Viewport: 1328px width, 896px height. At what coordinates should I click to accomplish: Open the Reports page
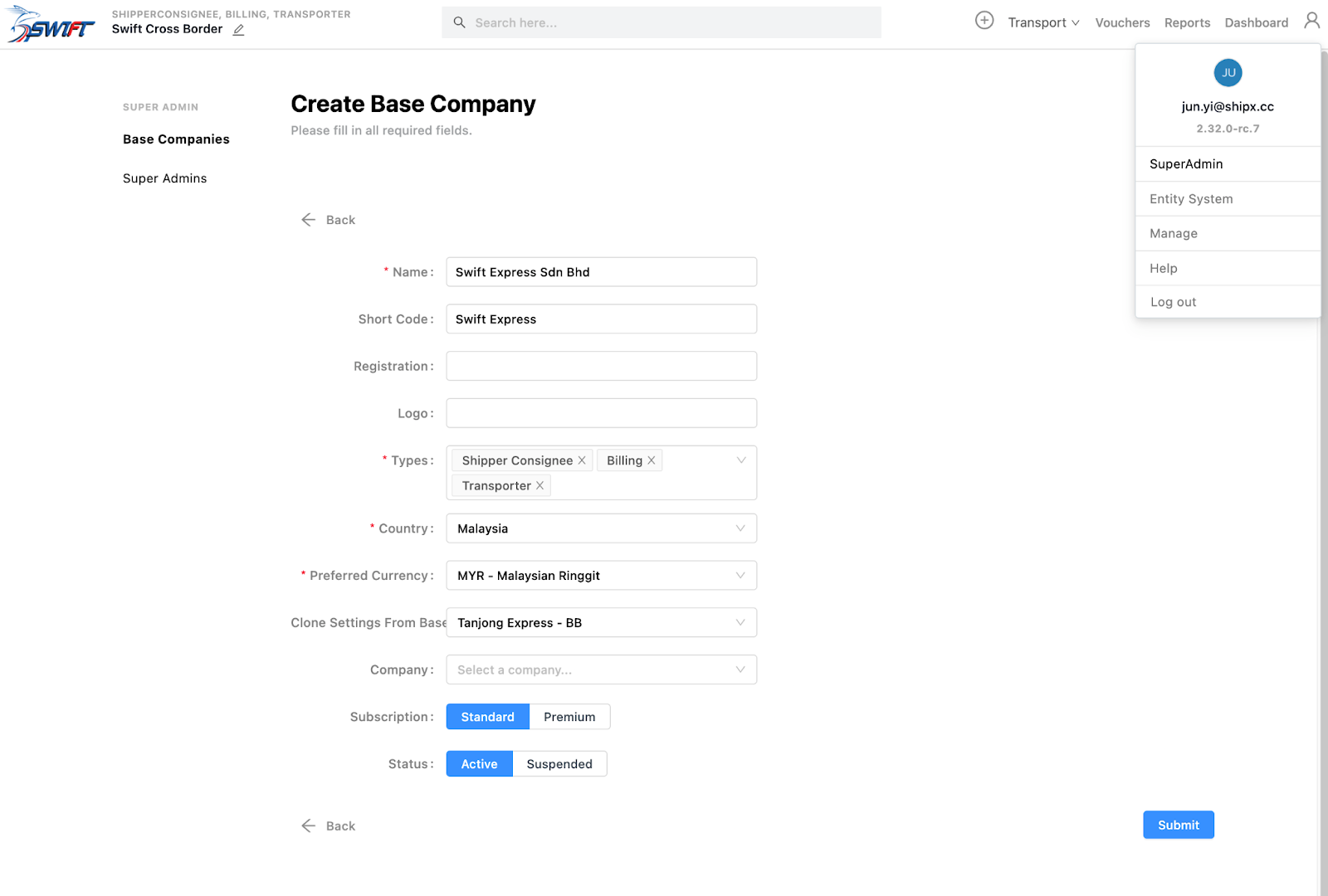pyautogui.click(x=1187, y=22)
